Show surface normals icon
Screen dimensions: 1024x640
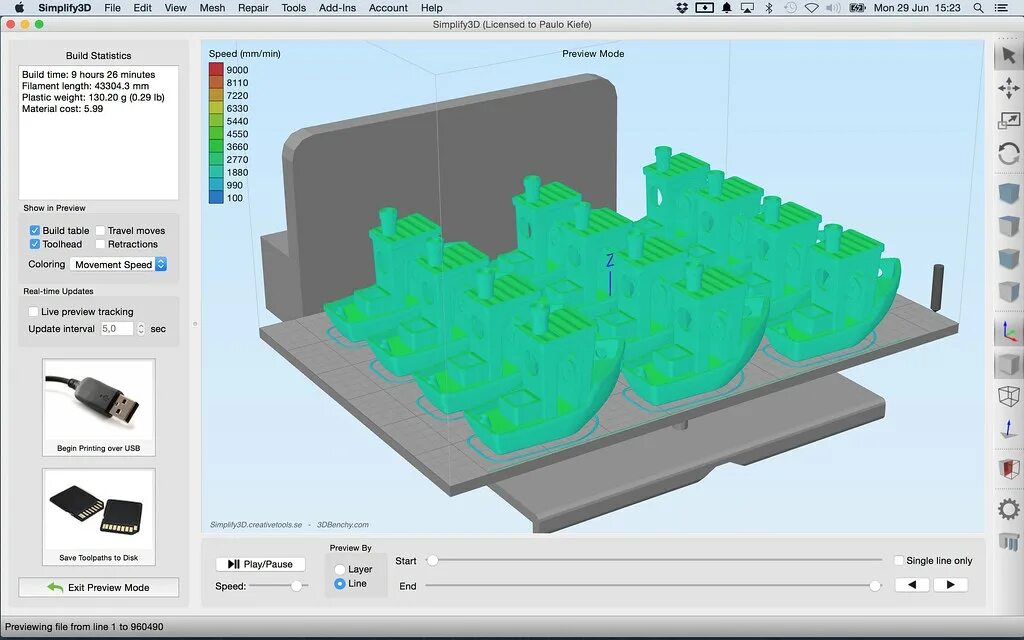[x=1008, y=428]
